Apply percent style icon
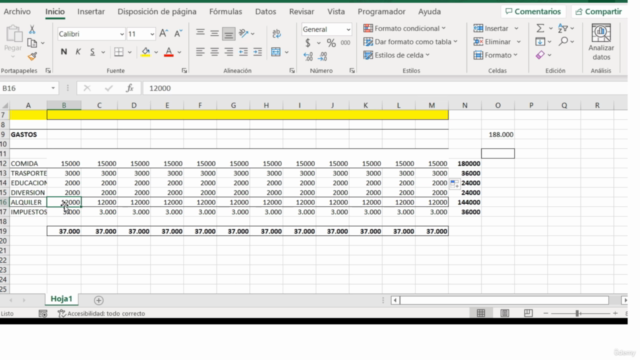The width and height of the screenshot is (640, 360). point(331,42)
